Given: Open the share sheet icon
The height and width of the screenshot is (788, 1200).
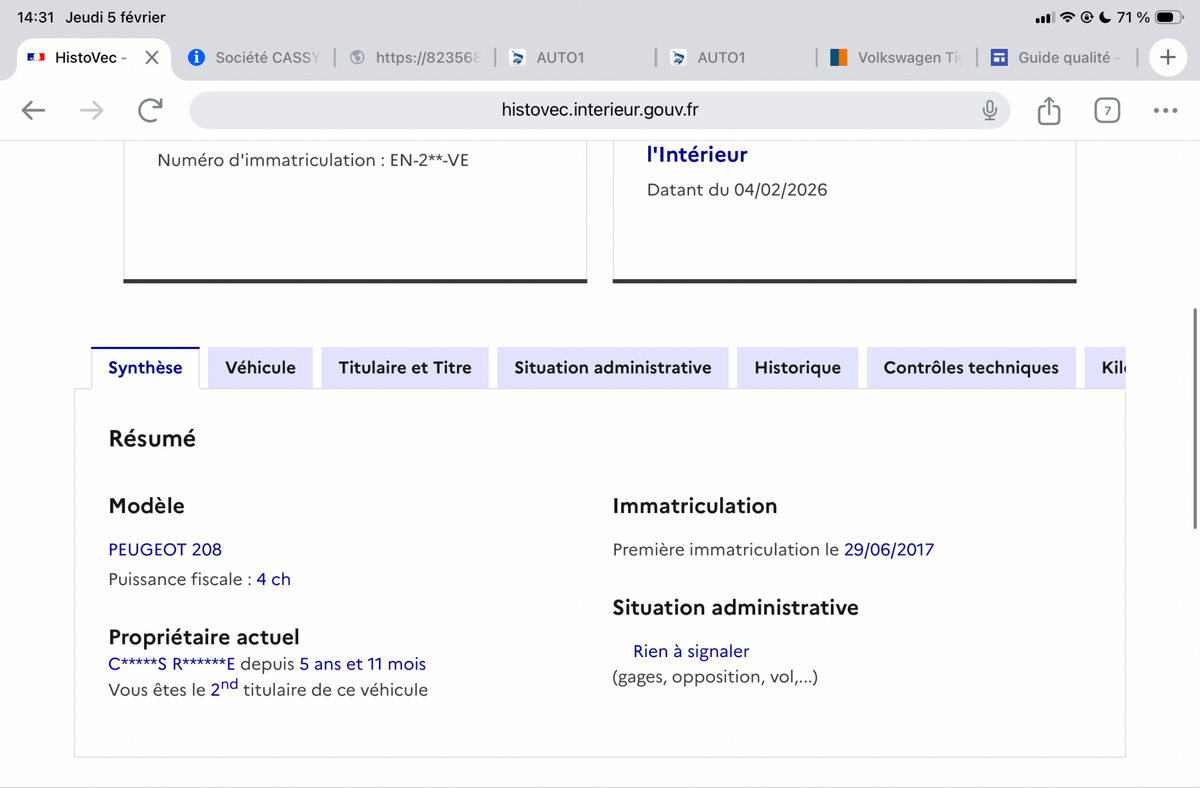Looking at the screenshot, I should click(1048, 111).
